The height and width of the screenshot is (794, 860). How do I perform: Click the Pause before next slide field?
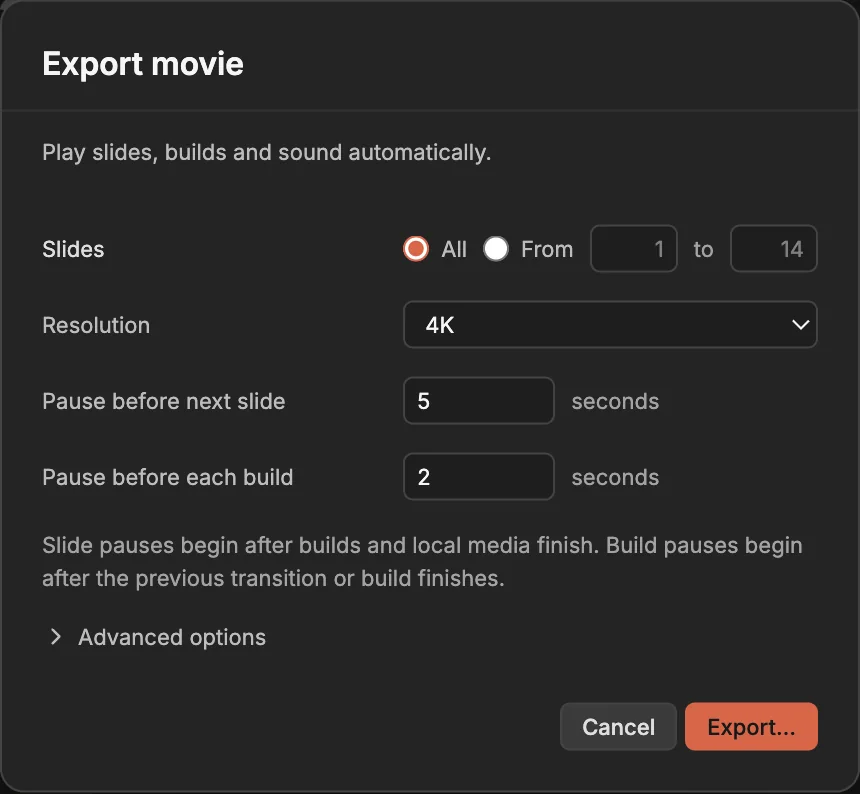click(x=479, y=401)
